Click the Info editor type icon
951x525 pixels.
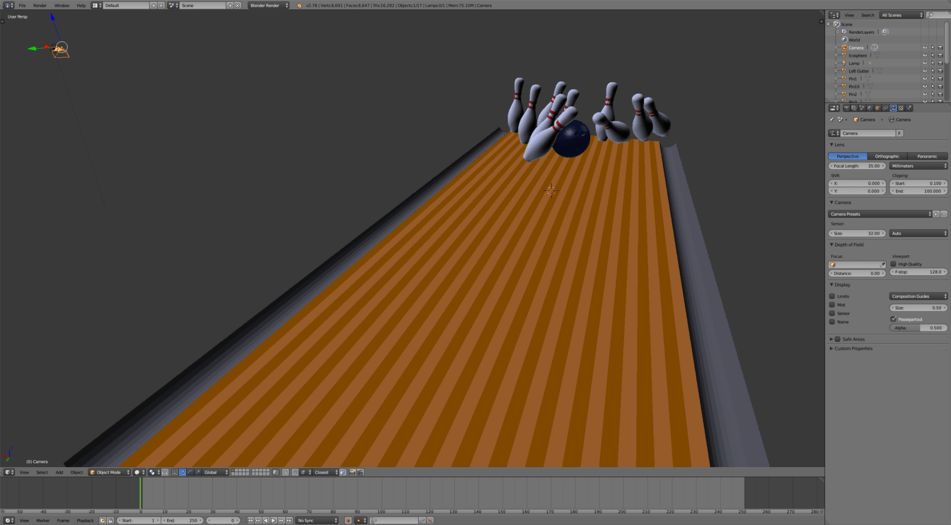point(8,5)
